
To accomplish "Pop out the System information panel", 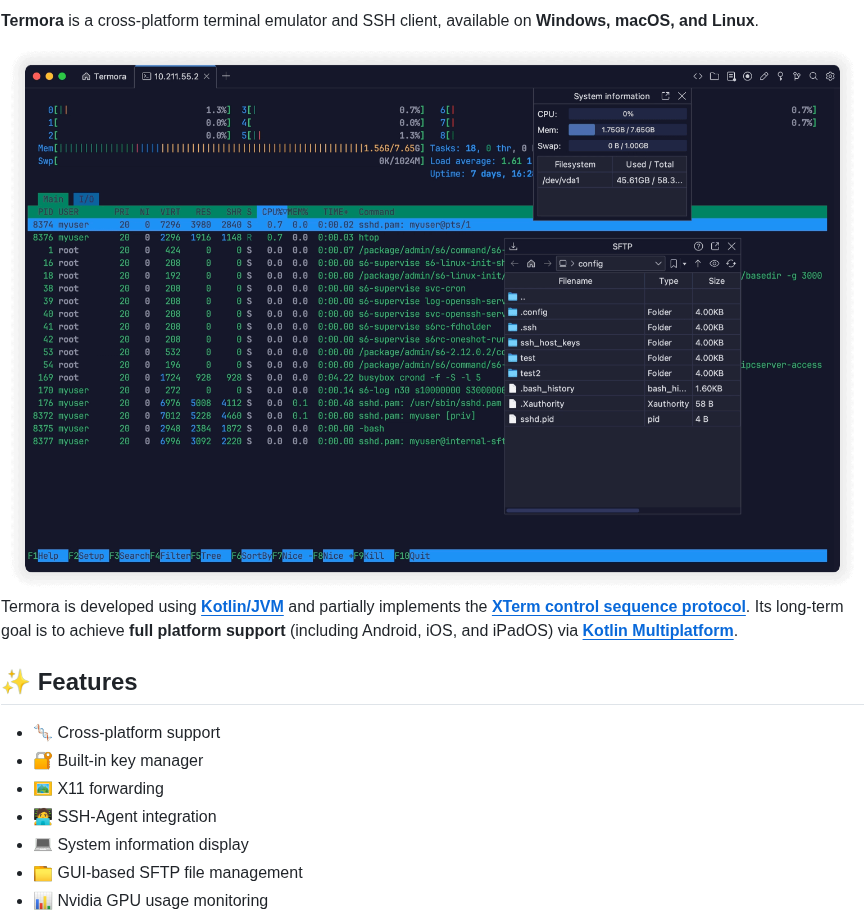I will (666, 96).
